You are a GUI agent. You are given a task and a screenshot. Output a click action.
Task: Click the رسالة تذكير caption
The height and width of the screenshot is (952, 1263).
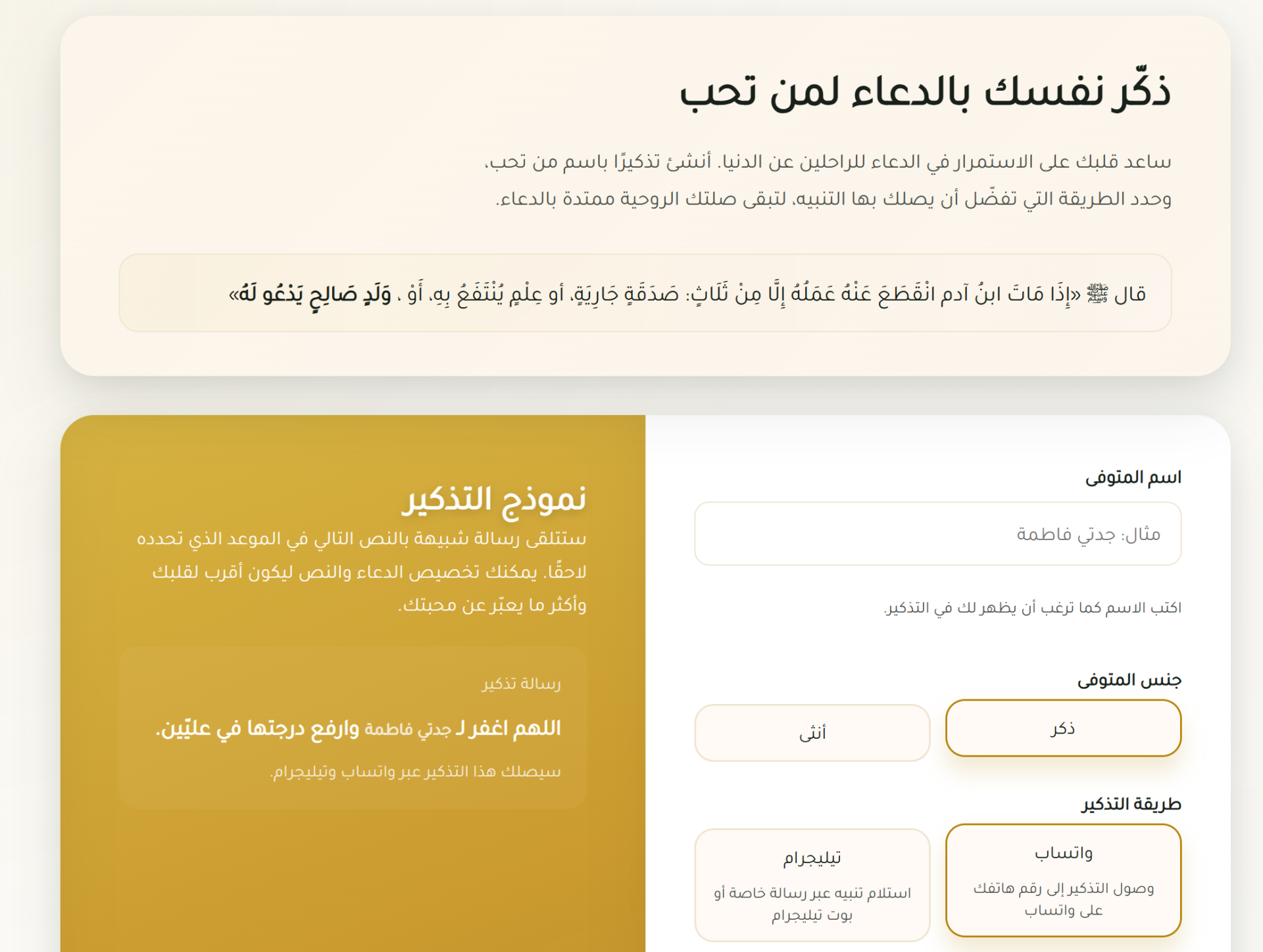click(521, 684)
